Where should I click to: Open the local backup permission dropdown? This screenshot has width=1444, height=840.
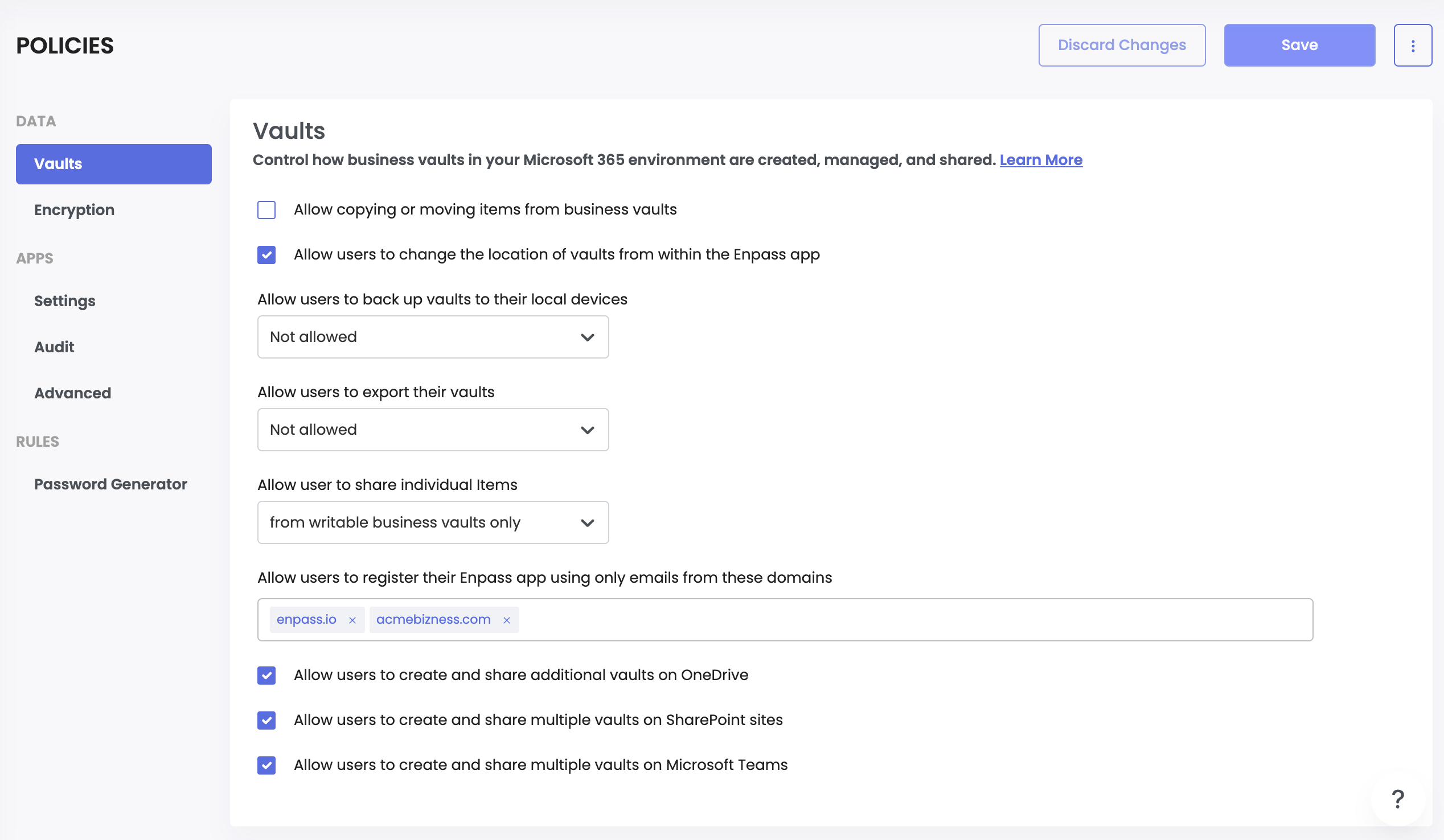(x=433, y=337)
